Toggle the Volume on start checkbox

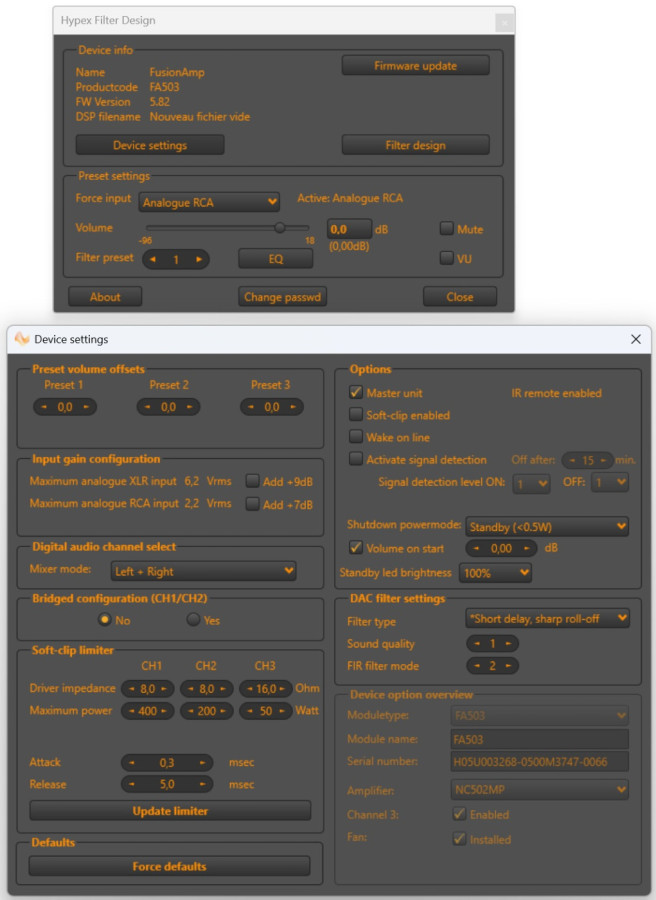[x=356, y=547]
